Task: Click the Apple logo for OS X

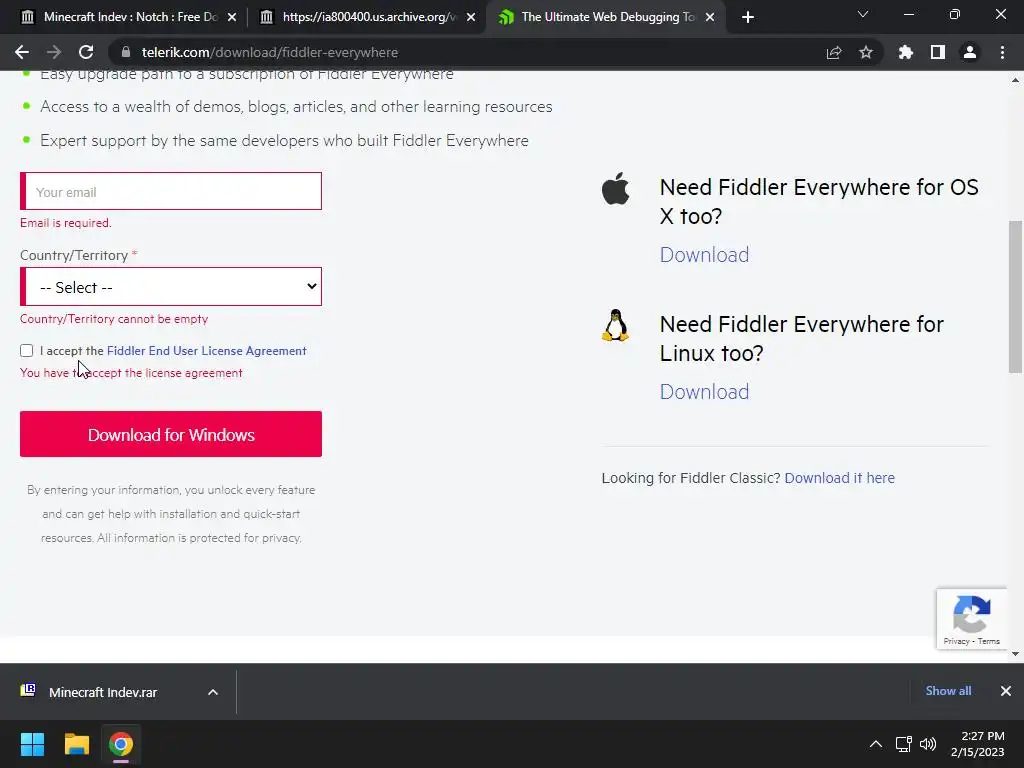Action: pos(616,189)
